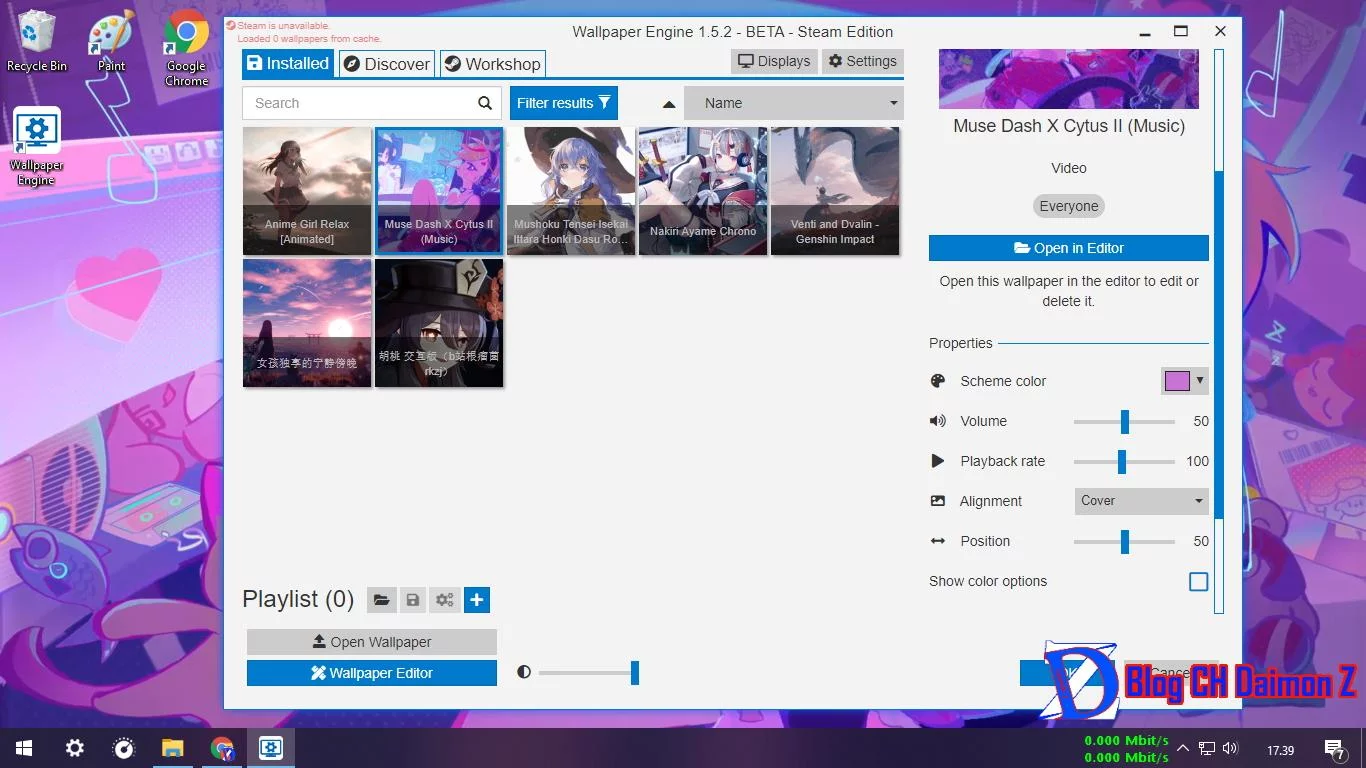The height and width of the screenshot is (768, 1366).
Task: Open playlist settings gears icon
Action: point(445,600)
